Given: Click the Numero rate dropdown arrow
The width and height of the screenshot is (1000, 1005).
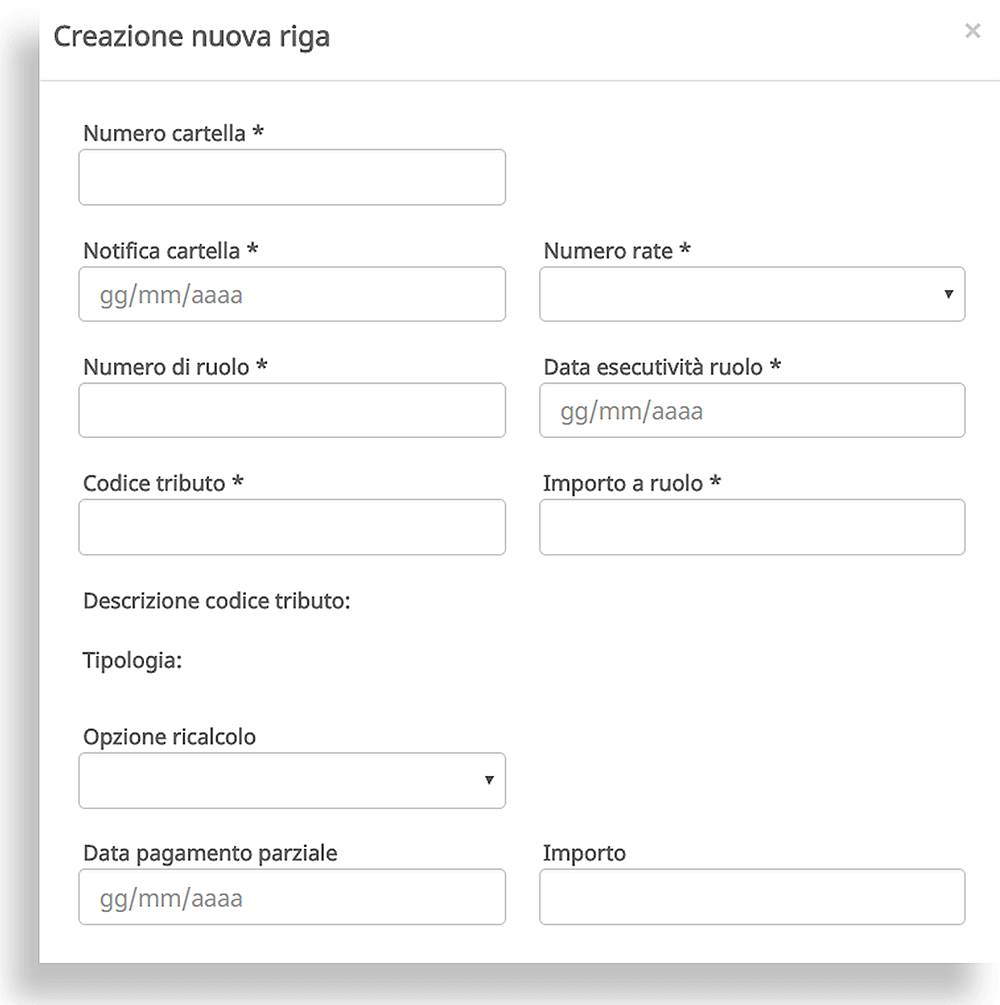Looking at the screenshot, I should [948, 294].
